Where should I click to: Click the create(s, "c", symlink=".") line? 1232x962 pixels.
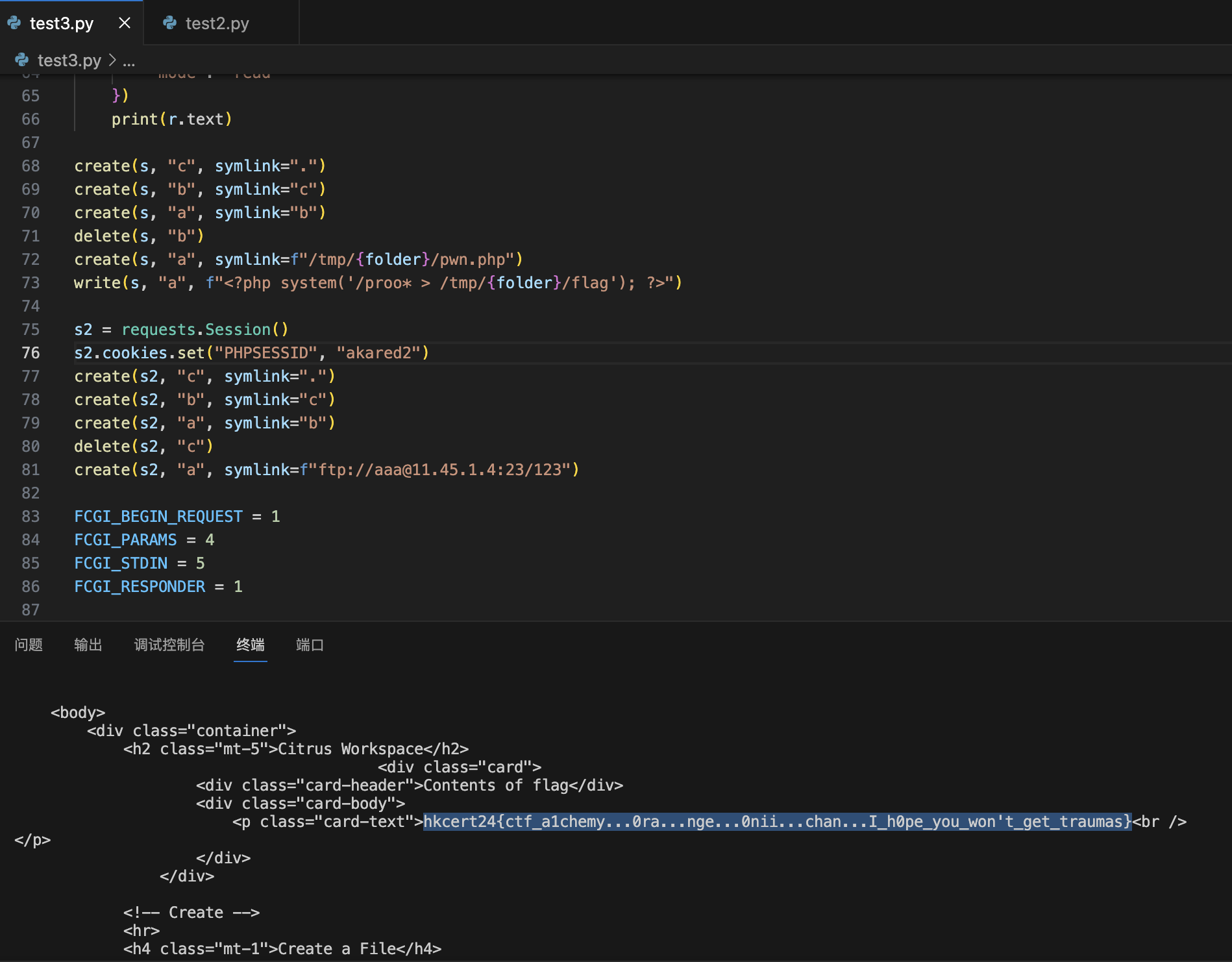[x=200, y=166]
